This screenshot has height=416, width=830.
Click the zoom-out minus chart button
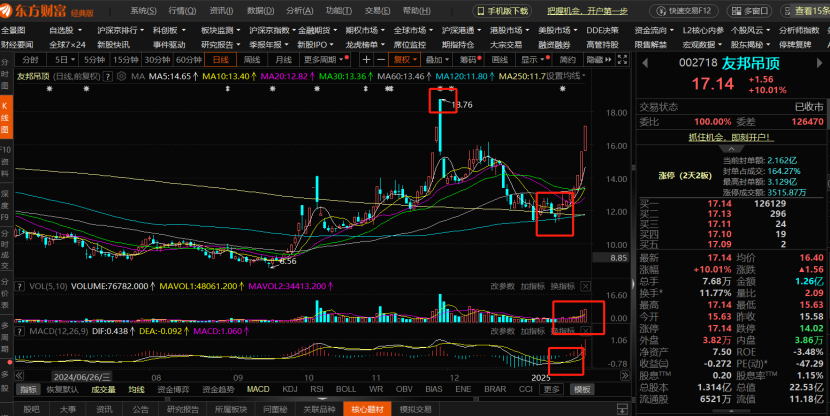(x=380, y=60)
